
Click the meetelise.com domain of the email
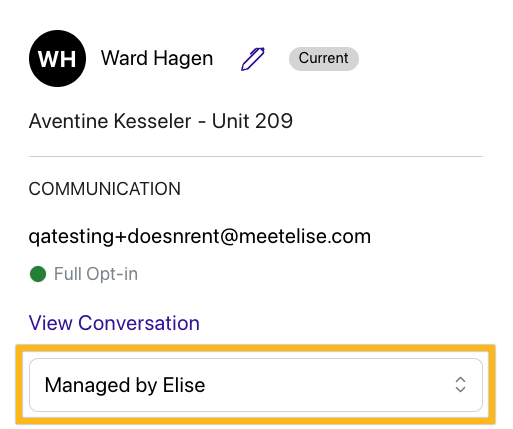click(x=305, y=236)
